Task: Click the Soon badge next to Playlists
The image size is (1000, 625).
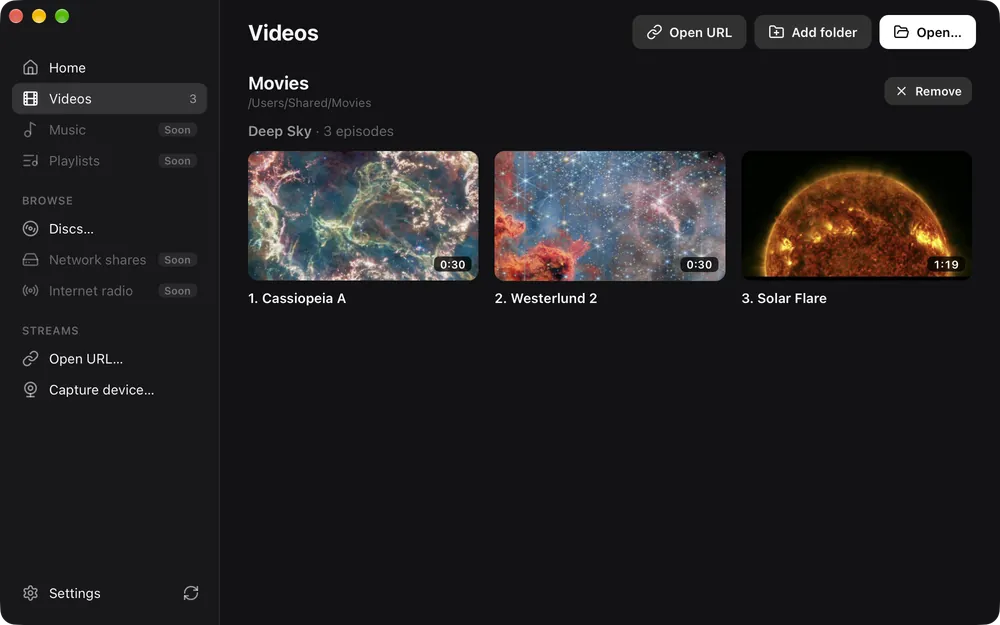Action: tap(177, 161)
